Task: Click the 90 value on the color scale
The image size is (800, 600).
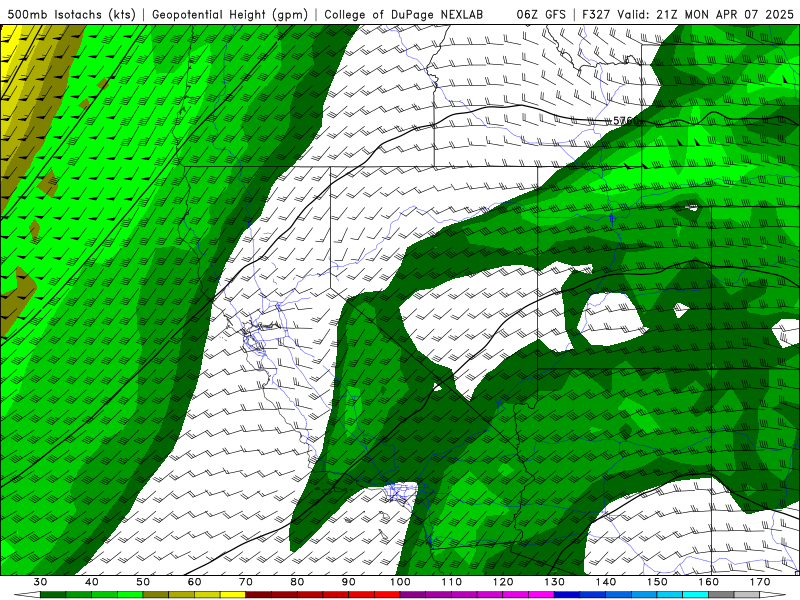Action: point(348,582)
